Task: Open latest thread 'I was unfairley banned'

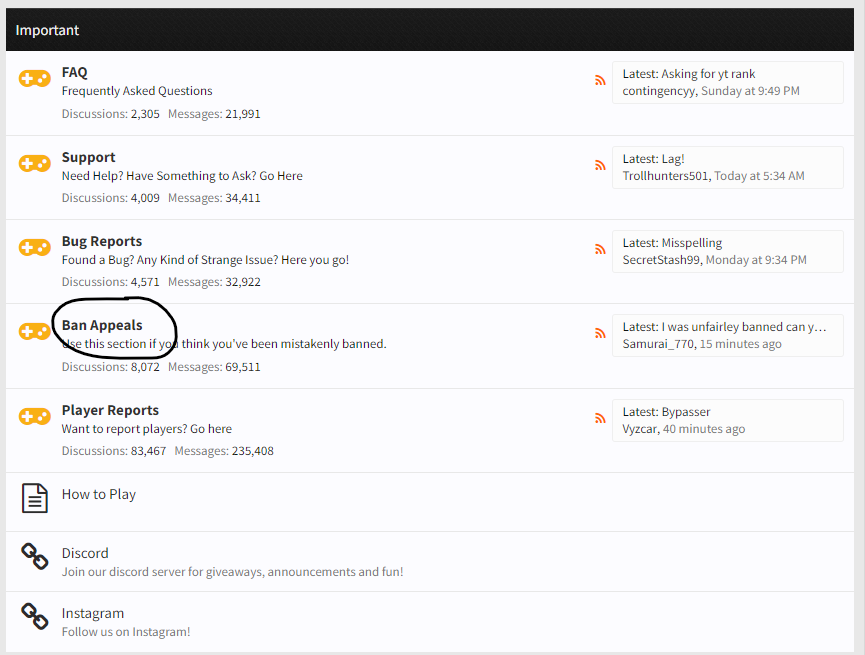Action: coord(744,327)
